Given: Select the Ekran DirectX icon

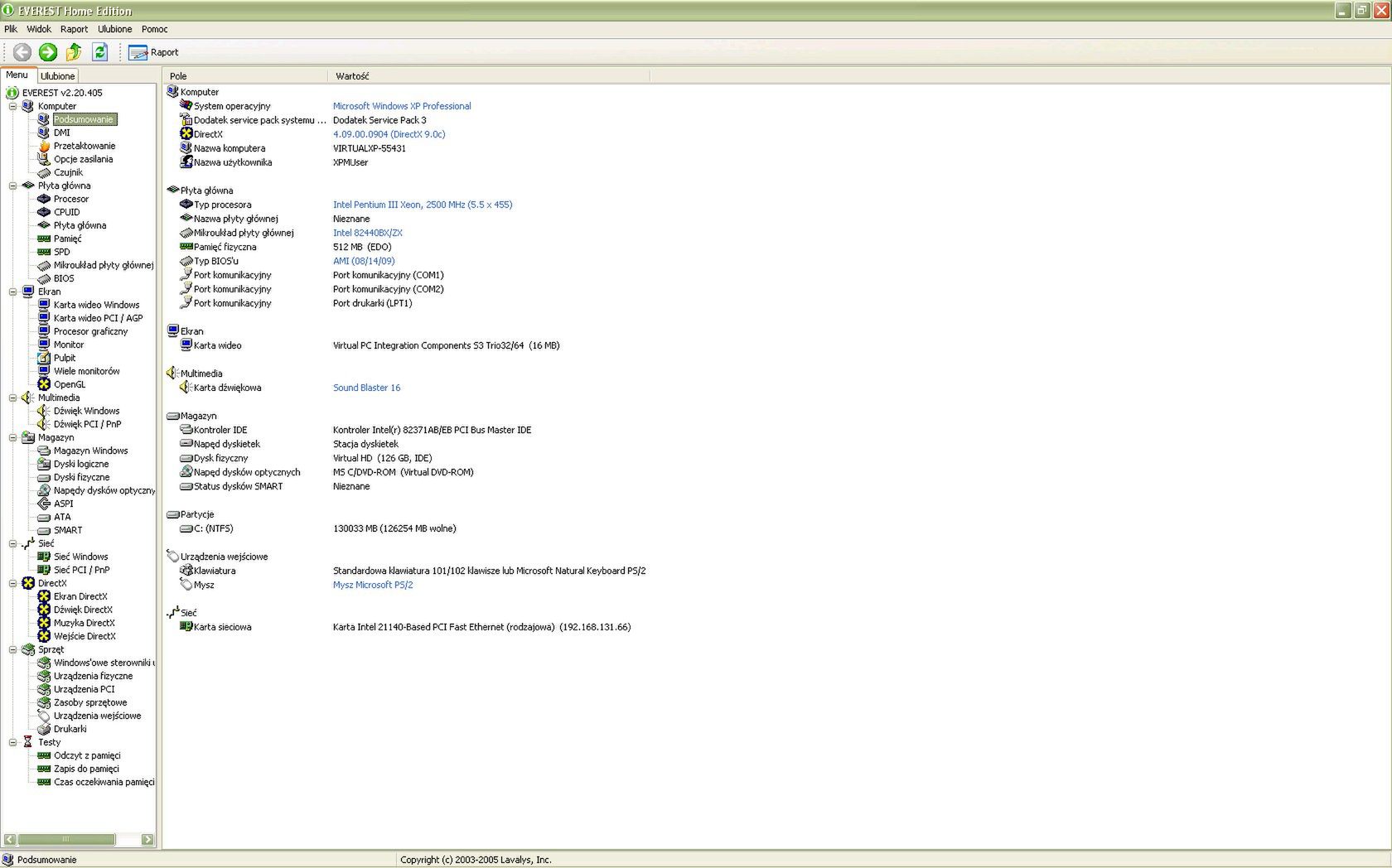Looking at the screenshot, I should [x=44, y=596].
